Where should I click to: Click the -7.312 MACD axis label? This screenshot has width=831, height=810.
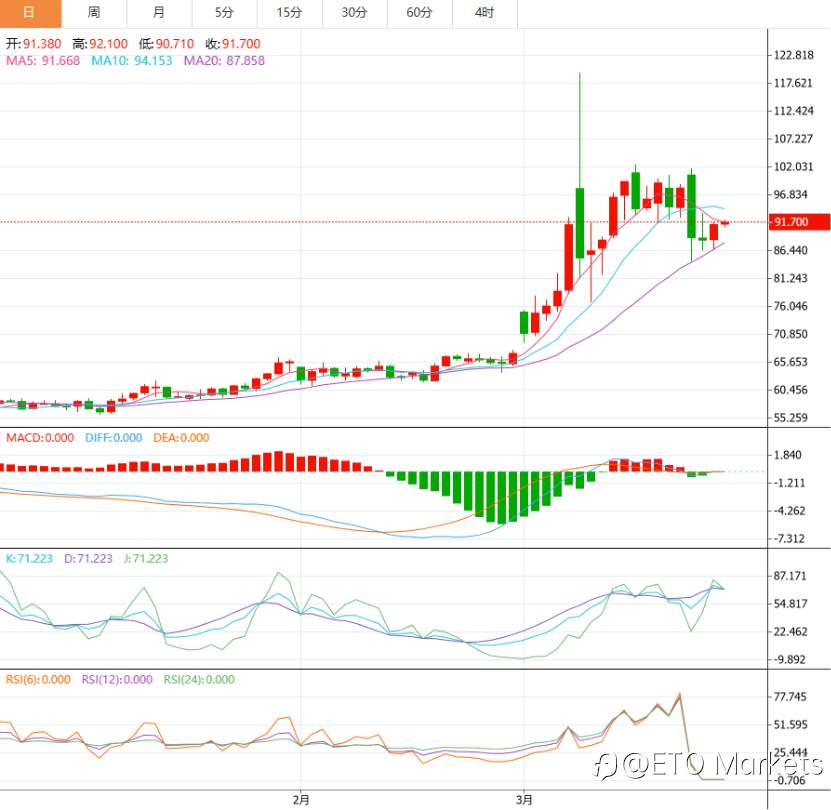(789, 539)
